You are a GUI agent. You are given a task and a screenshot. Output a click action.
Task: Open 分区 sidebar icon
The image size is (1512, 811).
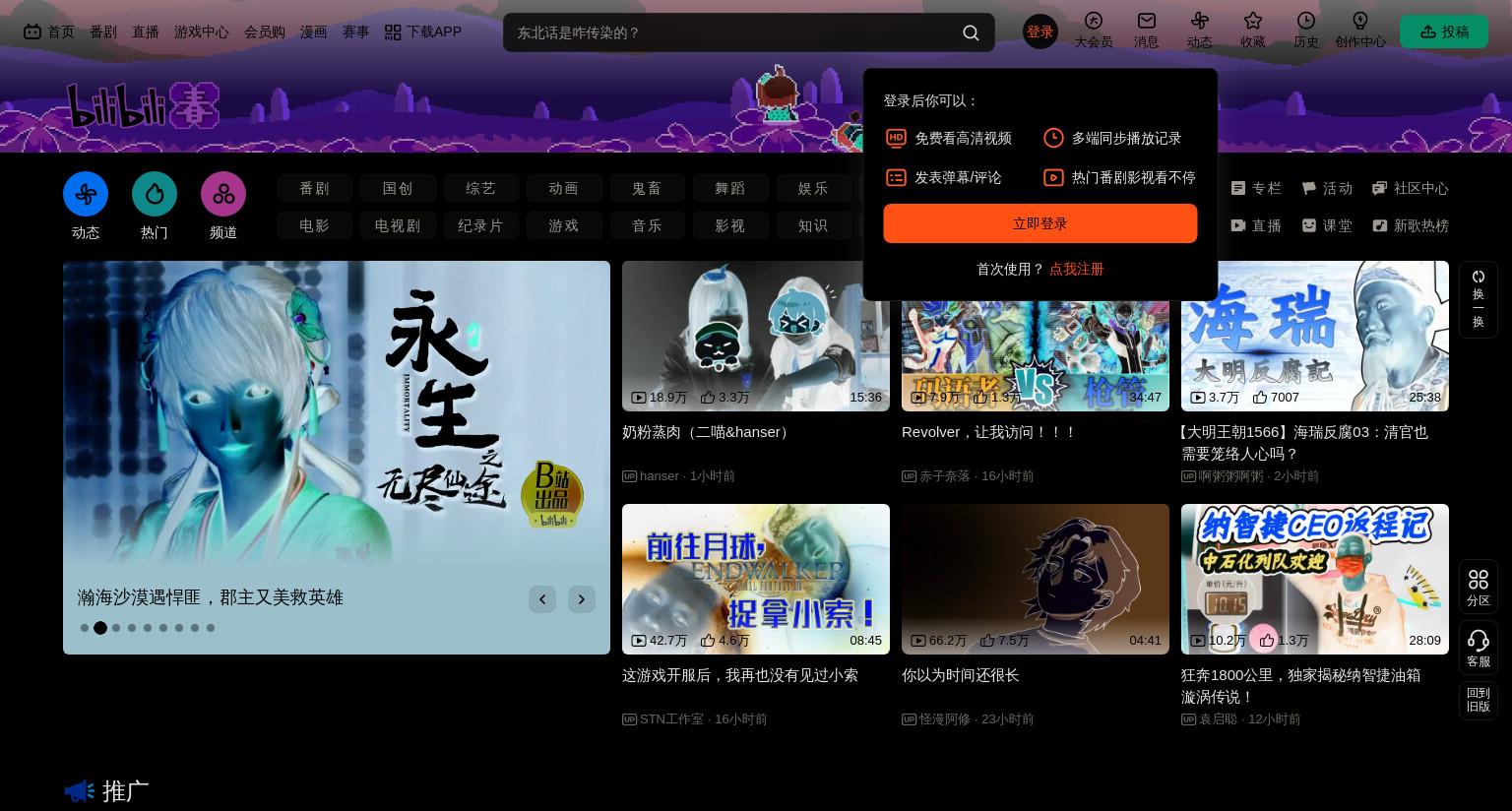(x=1478, y=587)
